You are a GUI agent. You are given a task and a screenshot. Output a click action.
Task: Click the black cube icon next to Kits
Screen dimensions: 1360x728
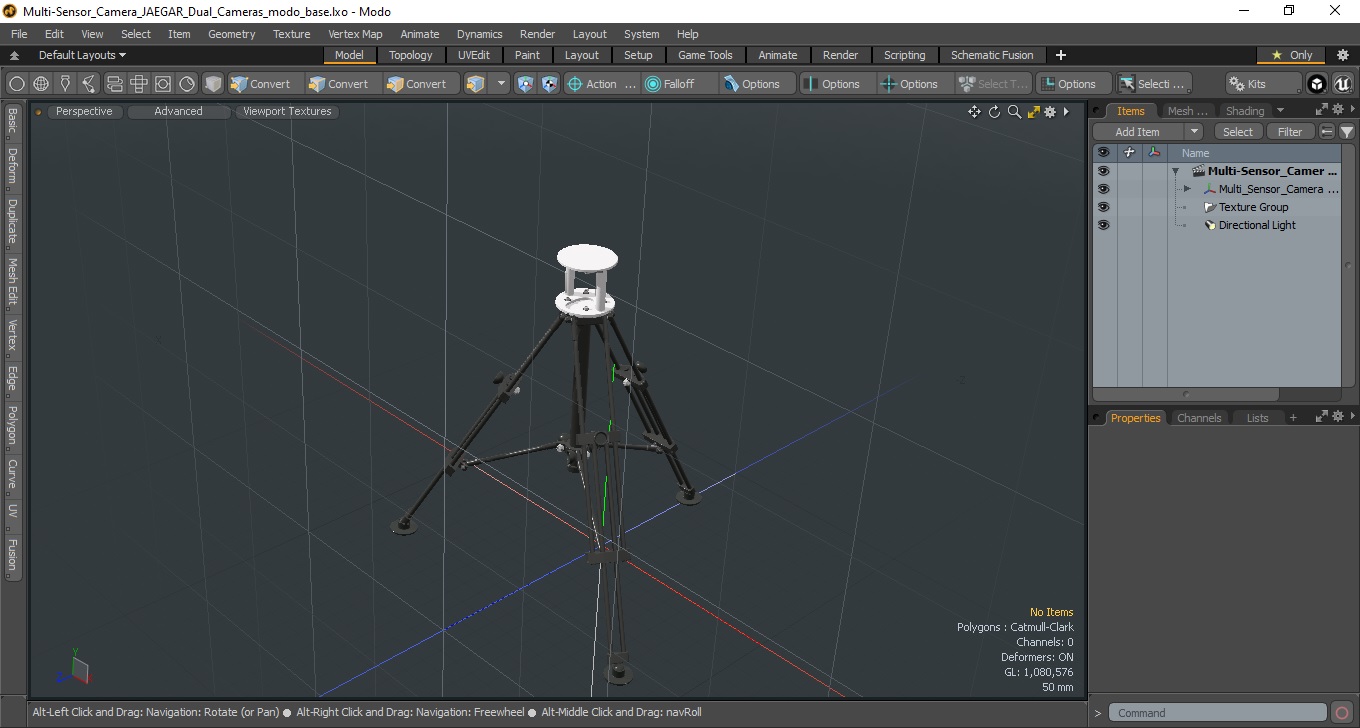click(x=1317, y=84)
